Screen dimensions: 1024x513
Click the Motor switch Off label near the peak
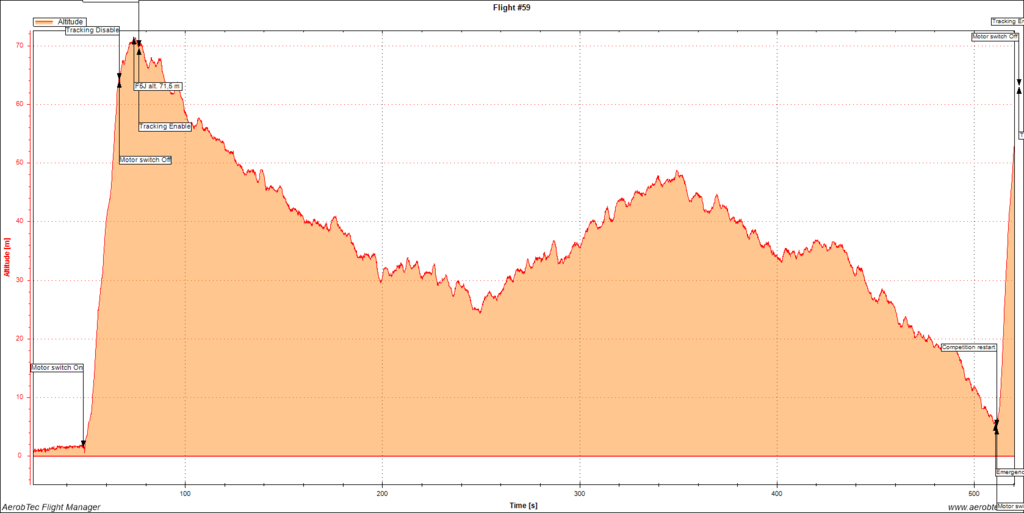(145, 160)
